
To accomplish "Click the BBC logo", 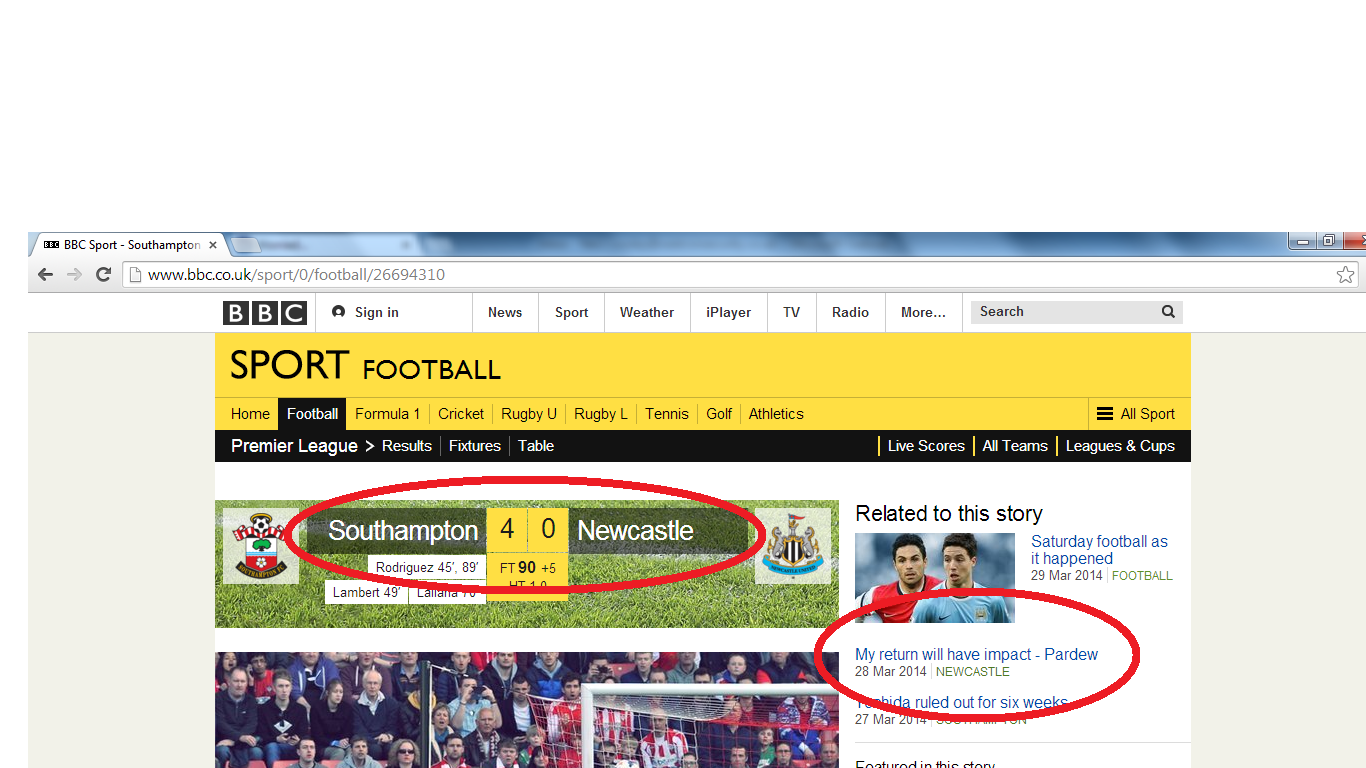I will pyautogui.click(x=265, y=313).
